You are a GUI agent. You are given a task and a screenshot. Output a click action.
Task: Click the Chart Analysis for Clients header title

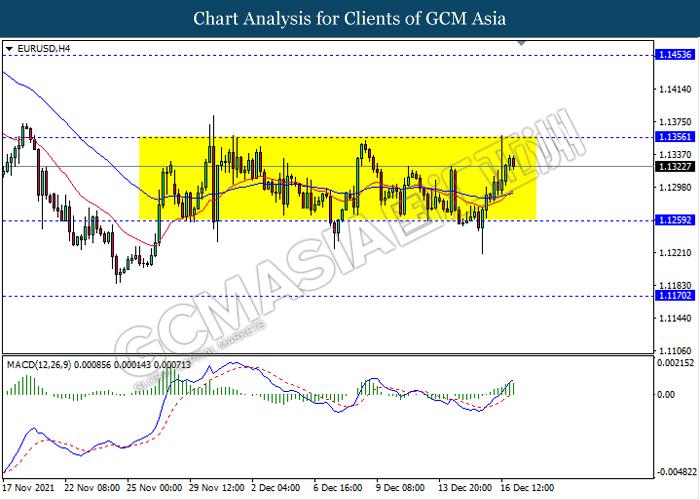tap(350, 19)
